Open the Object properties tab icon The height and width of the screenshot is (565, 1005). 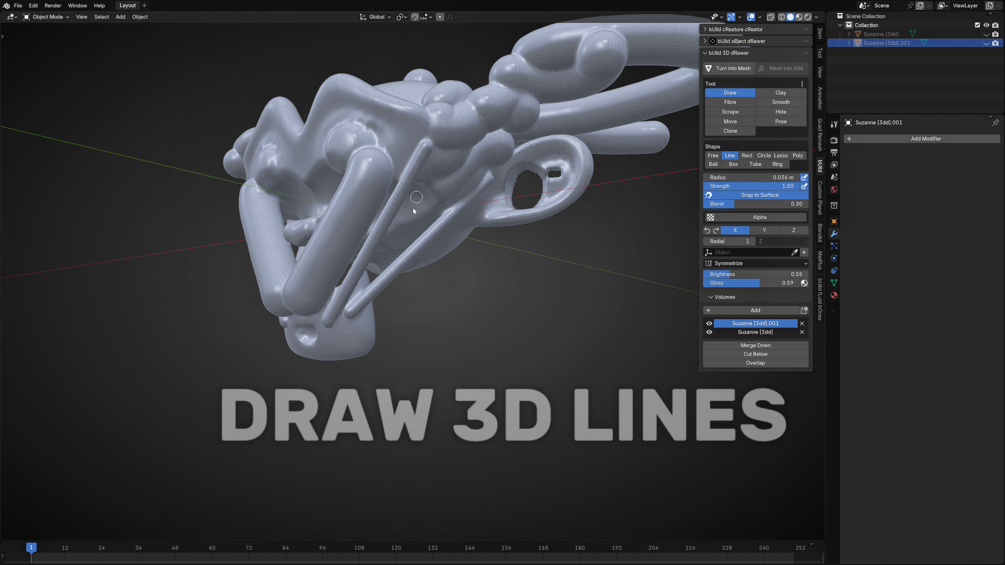pyautogui.click(x=834, y=221)
